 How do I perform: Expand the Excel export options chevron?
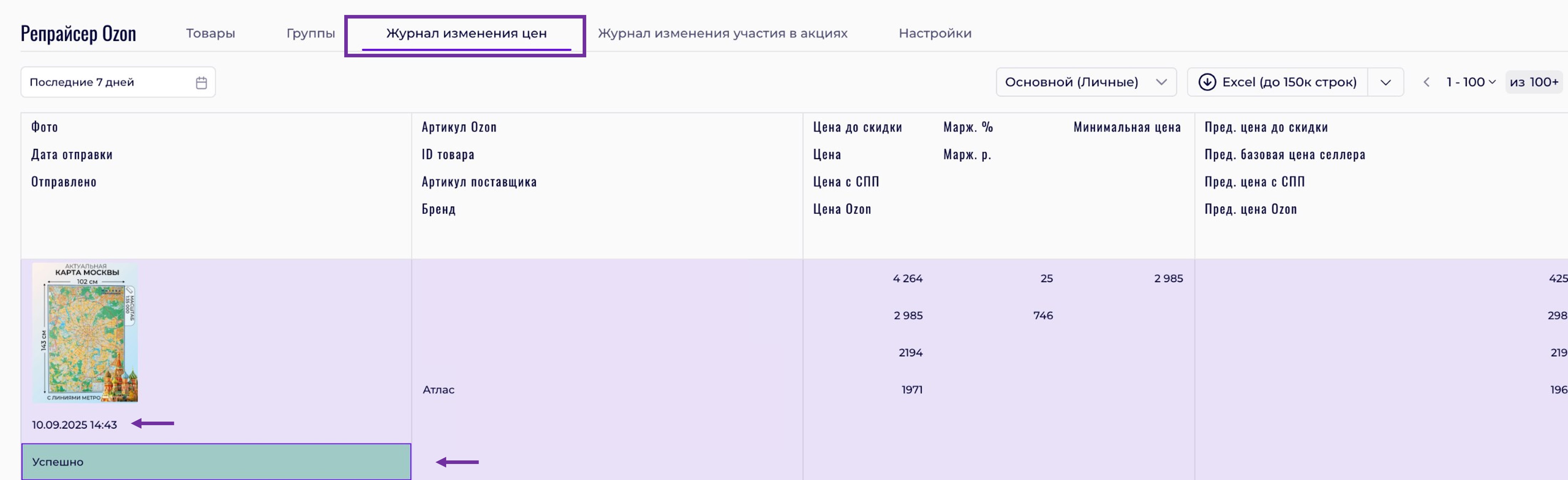coord(1385,82)
